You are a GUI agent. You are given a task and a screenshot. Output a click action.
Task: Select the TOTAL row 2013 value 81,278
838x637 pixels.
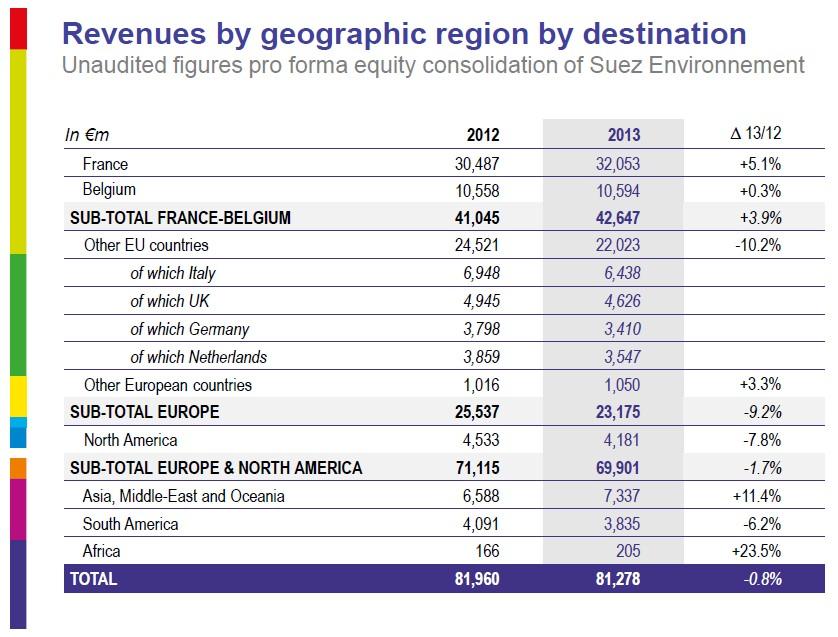618,579
